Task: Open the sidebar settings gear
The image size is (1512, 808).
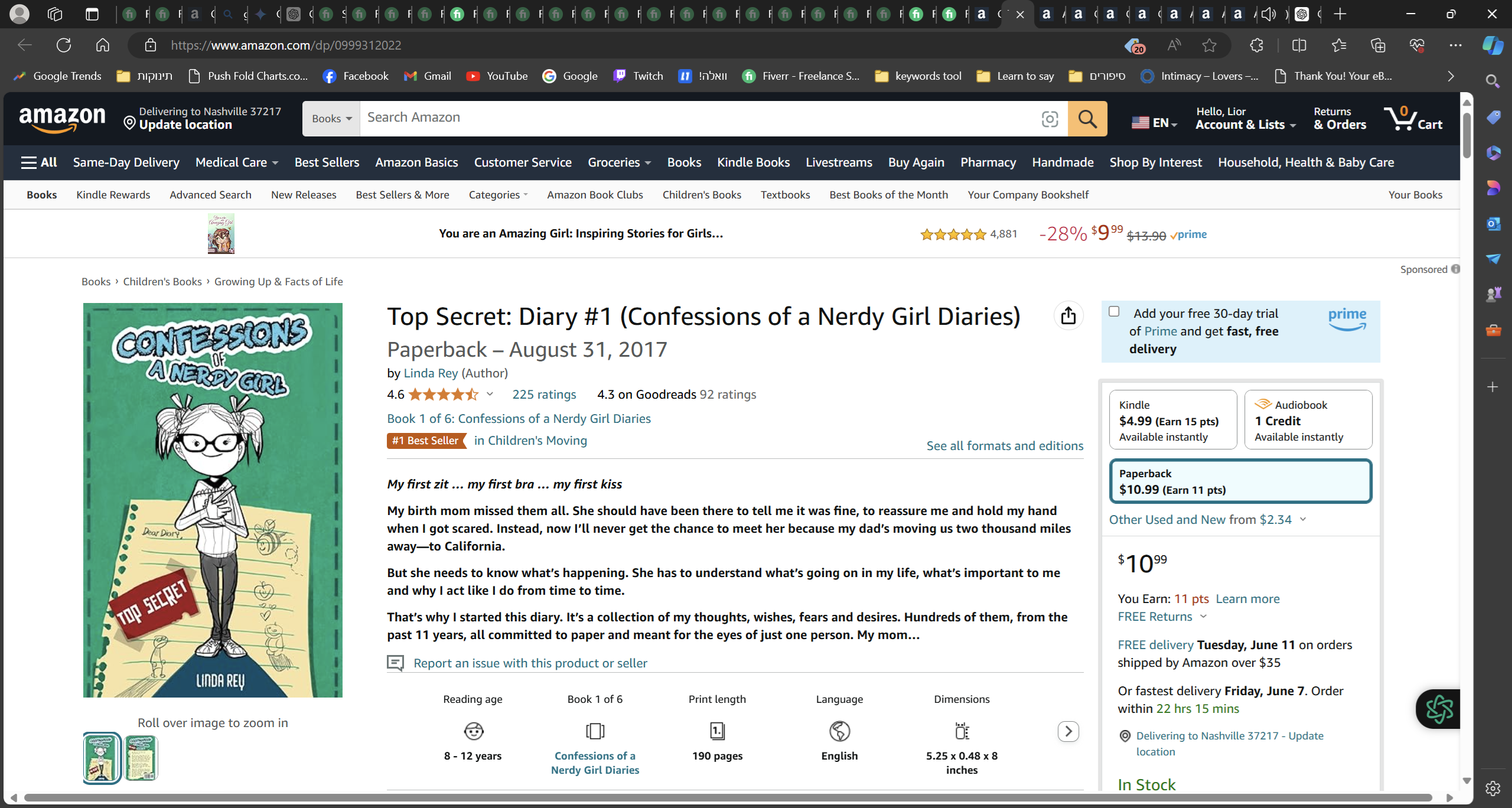Action: pyautogui.click(x=1493, y=788)
